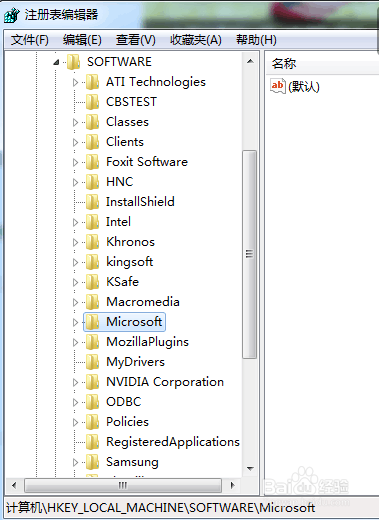Viewport: 379px width, 520px height.
Task: Expand the HNC key
Action: [x=75, y=182]
